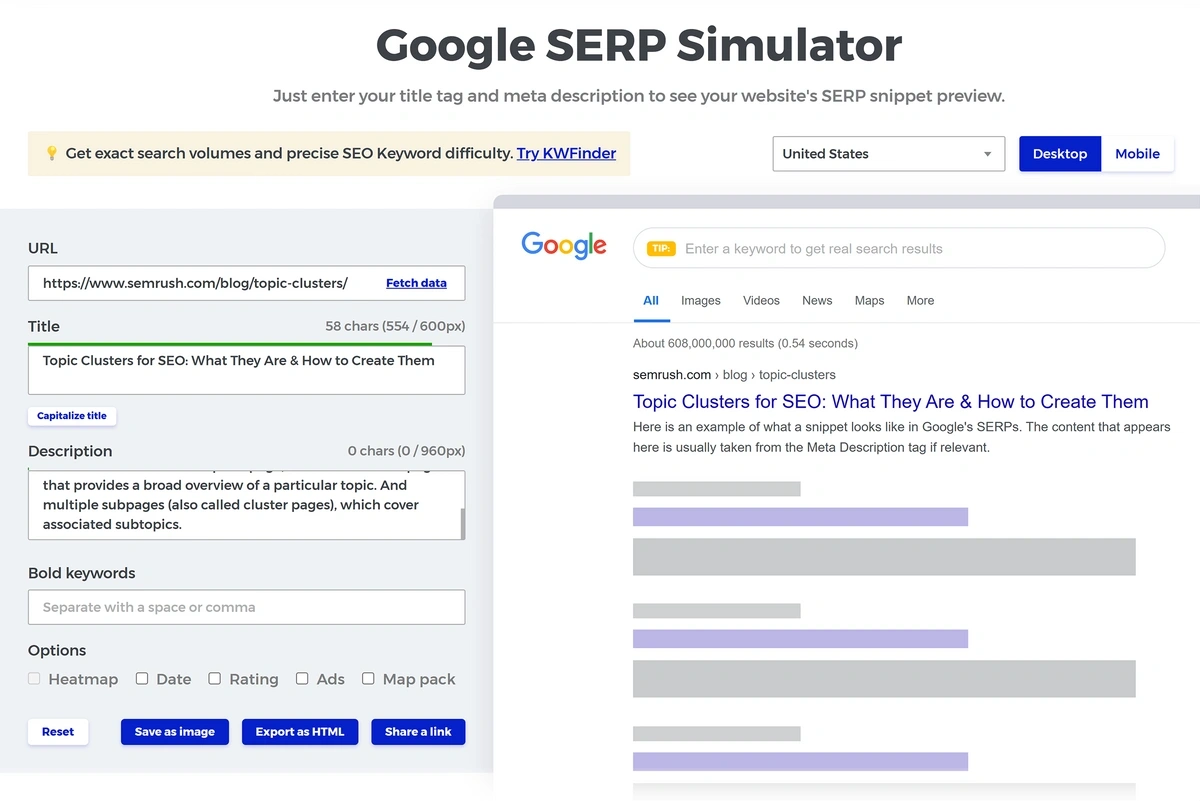Screen dimensions: 1200x801
Task: Open the Images search tab
Action: coord(701,300)
